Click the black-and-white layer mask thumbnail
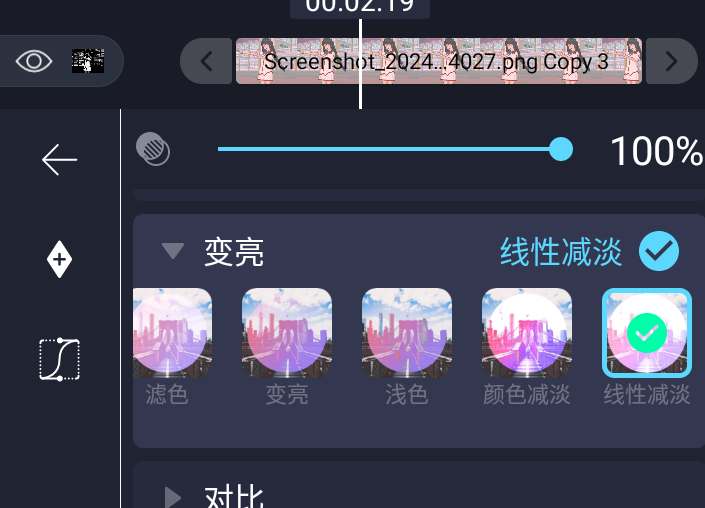This screenshot has width=705, height=508. click(88, 61)
